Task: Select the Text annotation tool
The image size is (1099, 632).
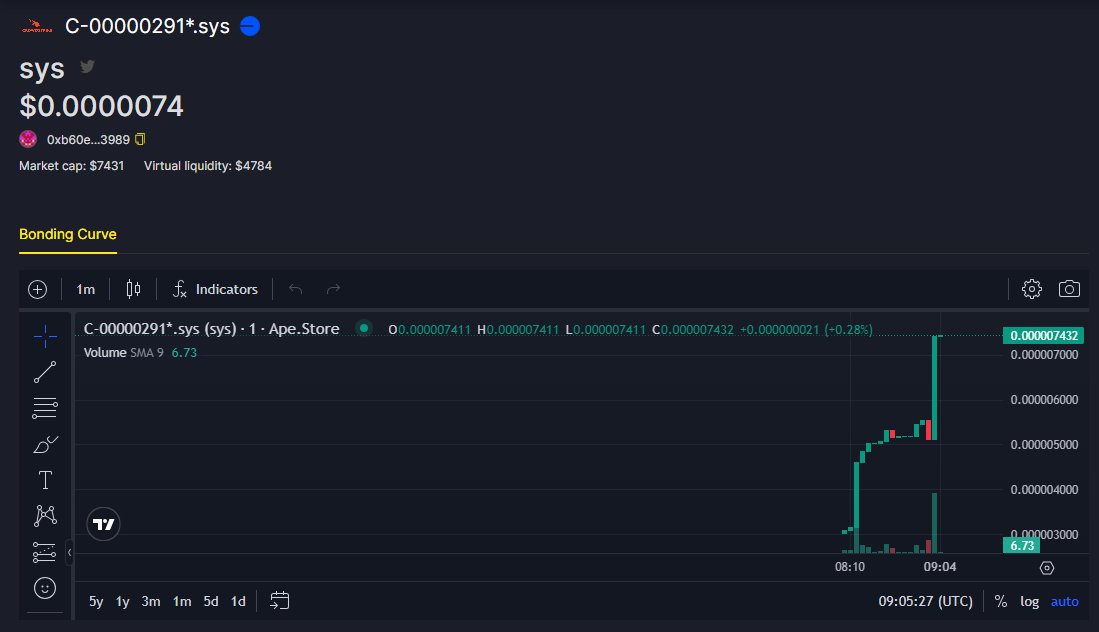Action: point(45,480)
